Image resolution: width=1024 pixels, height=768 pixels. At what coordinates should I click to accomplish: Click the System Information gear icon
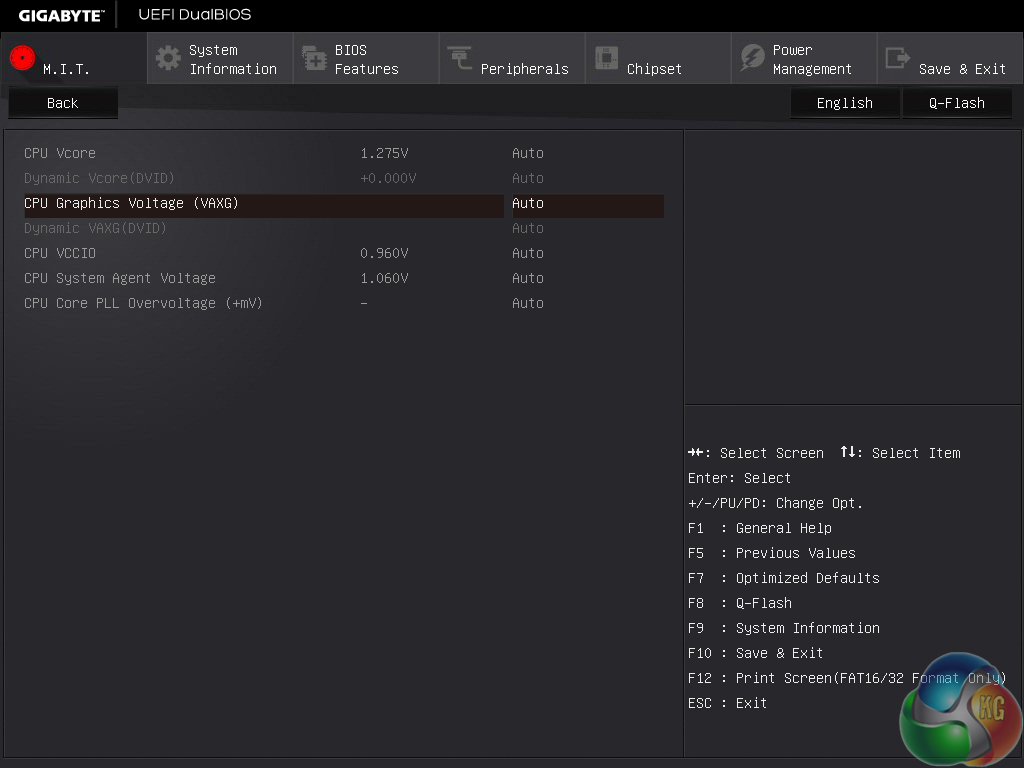tap(168, 58)
